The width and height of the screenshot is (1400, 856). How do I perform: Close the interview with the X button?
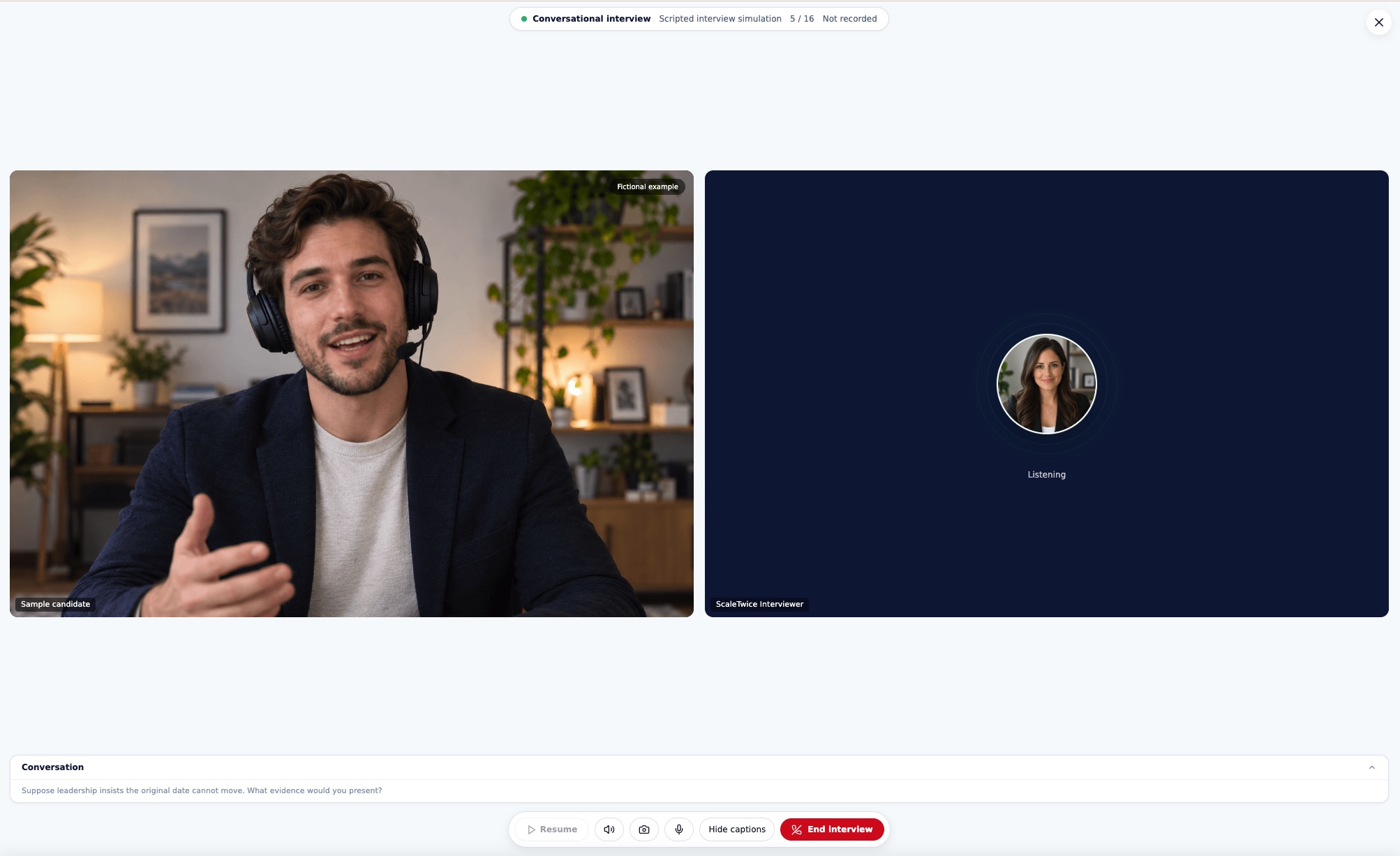tap(1378, 22)
